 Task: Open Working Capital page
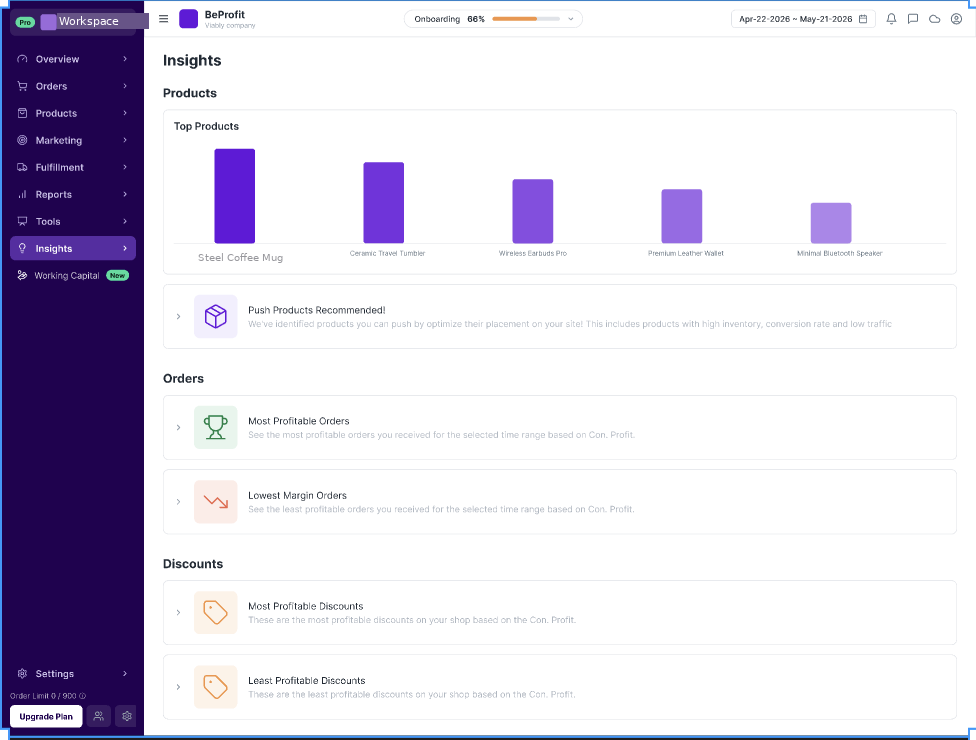pyautogui.click(x=73, y=275)
